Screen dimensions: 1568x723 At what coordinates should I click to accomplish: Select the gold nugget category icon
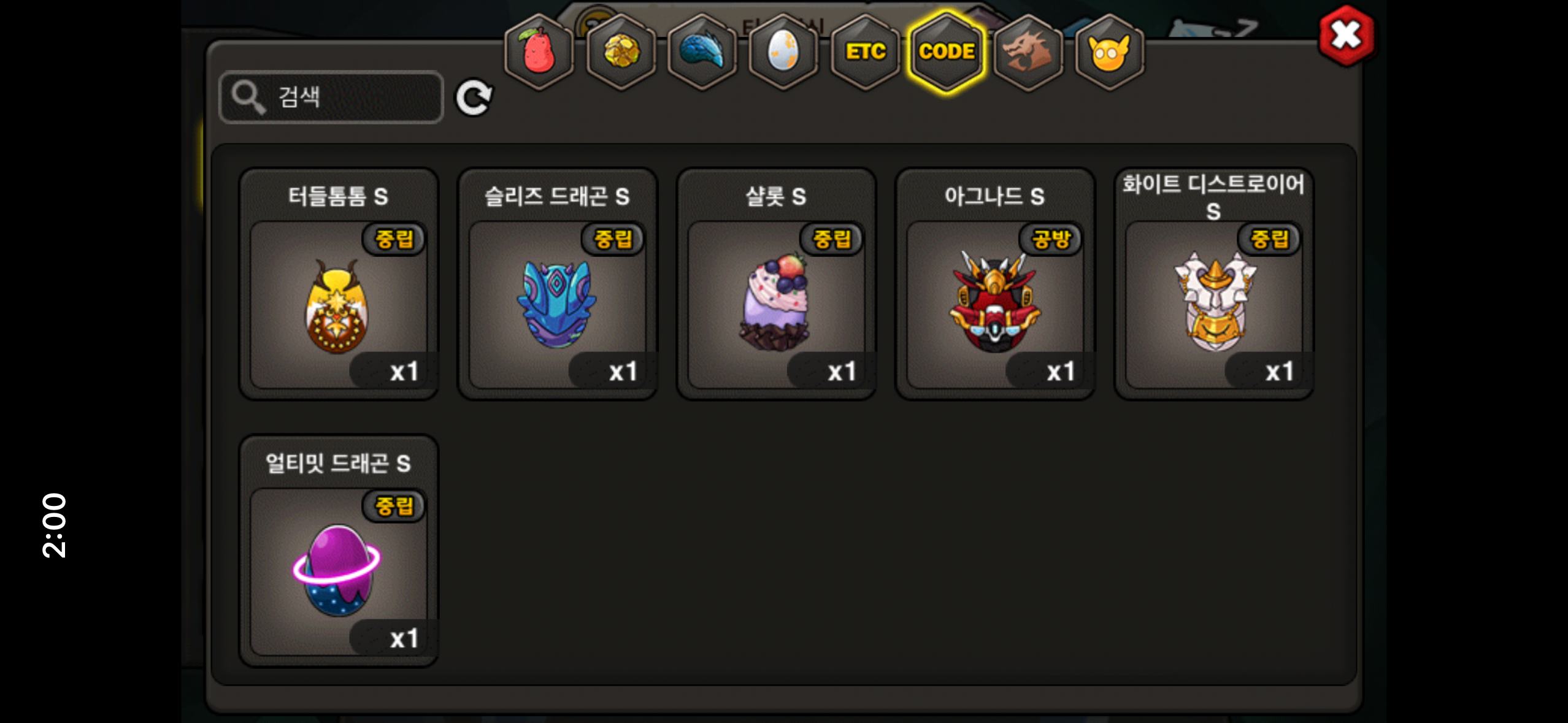pyautogui.click(x=620, y=52)
